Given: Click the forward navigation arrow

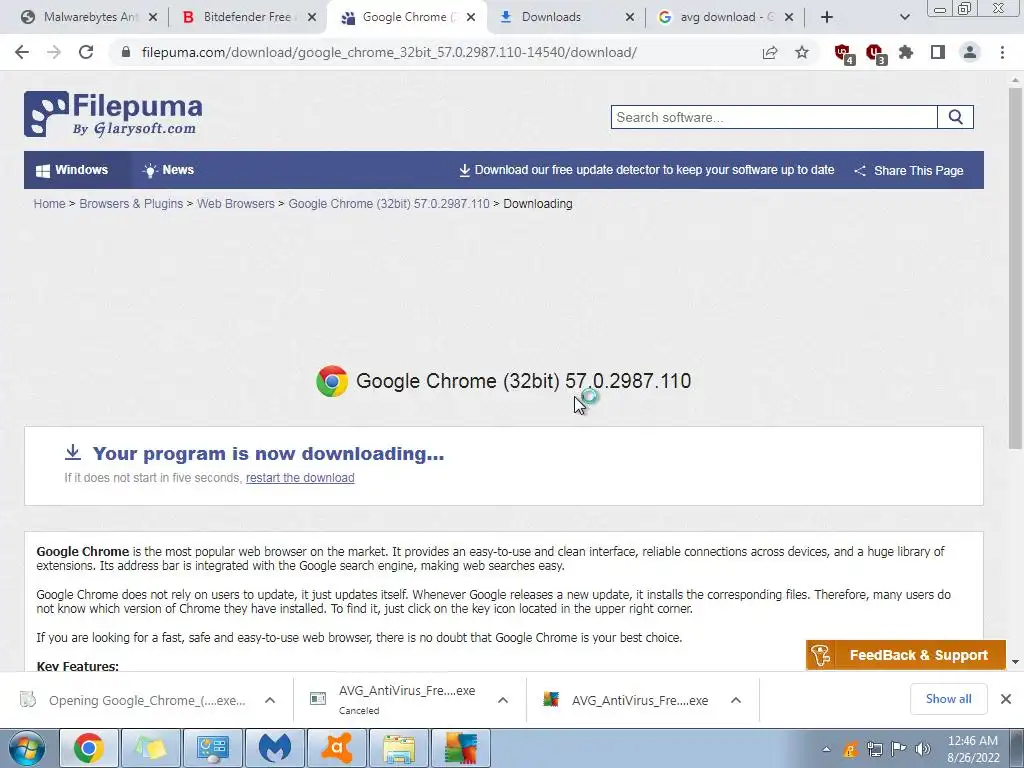Looking at the screenshot, I should [x=54, y=52].
